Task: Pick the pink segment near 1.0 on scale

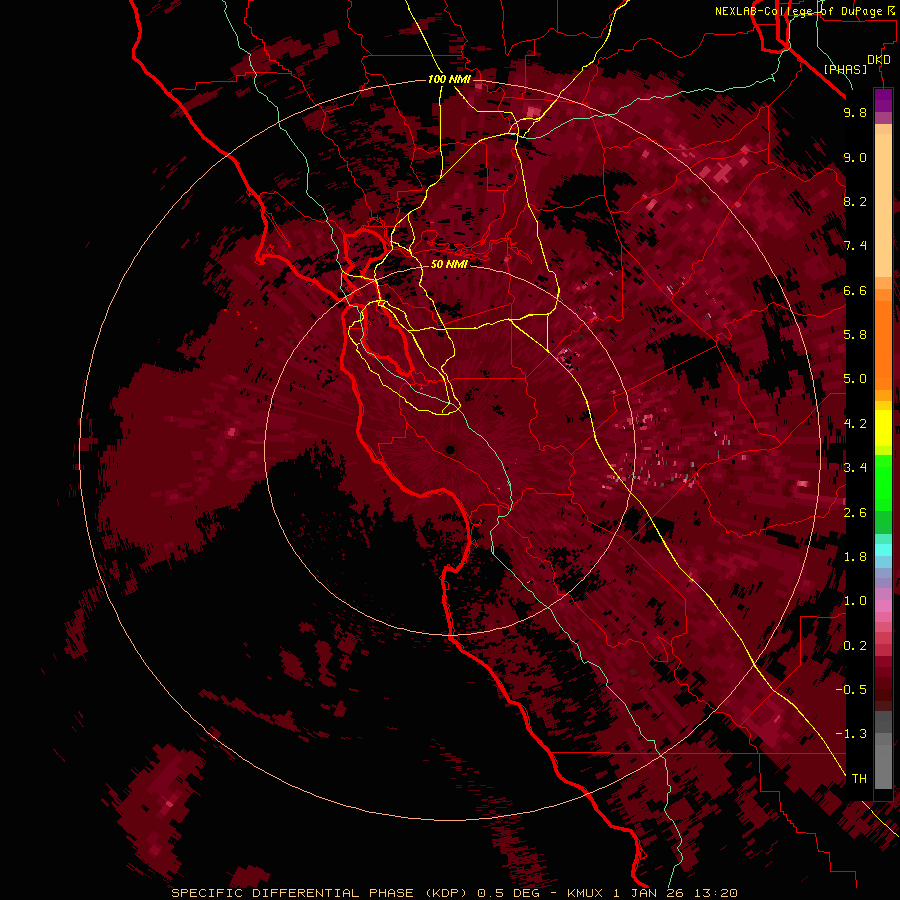Action: click(883, 606)
